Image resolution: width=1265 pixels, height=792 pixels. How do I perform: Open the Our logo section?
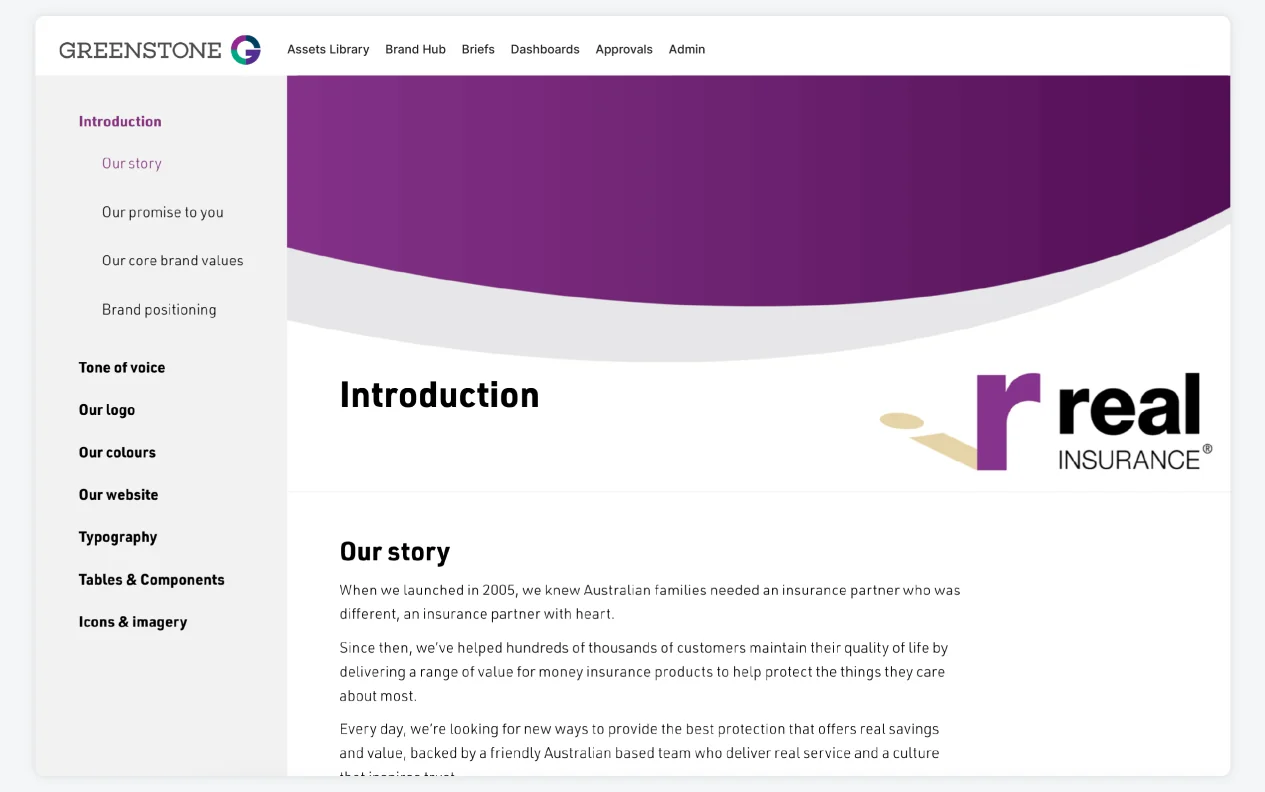(x=107, y=409)
